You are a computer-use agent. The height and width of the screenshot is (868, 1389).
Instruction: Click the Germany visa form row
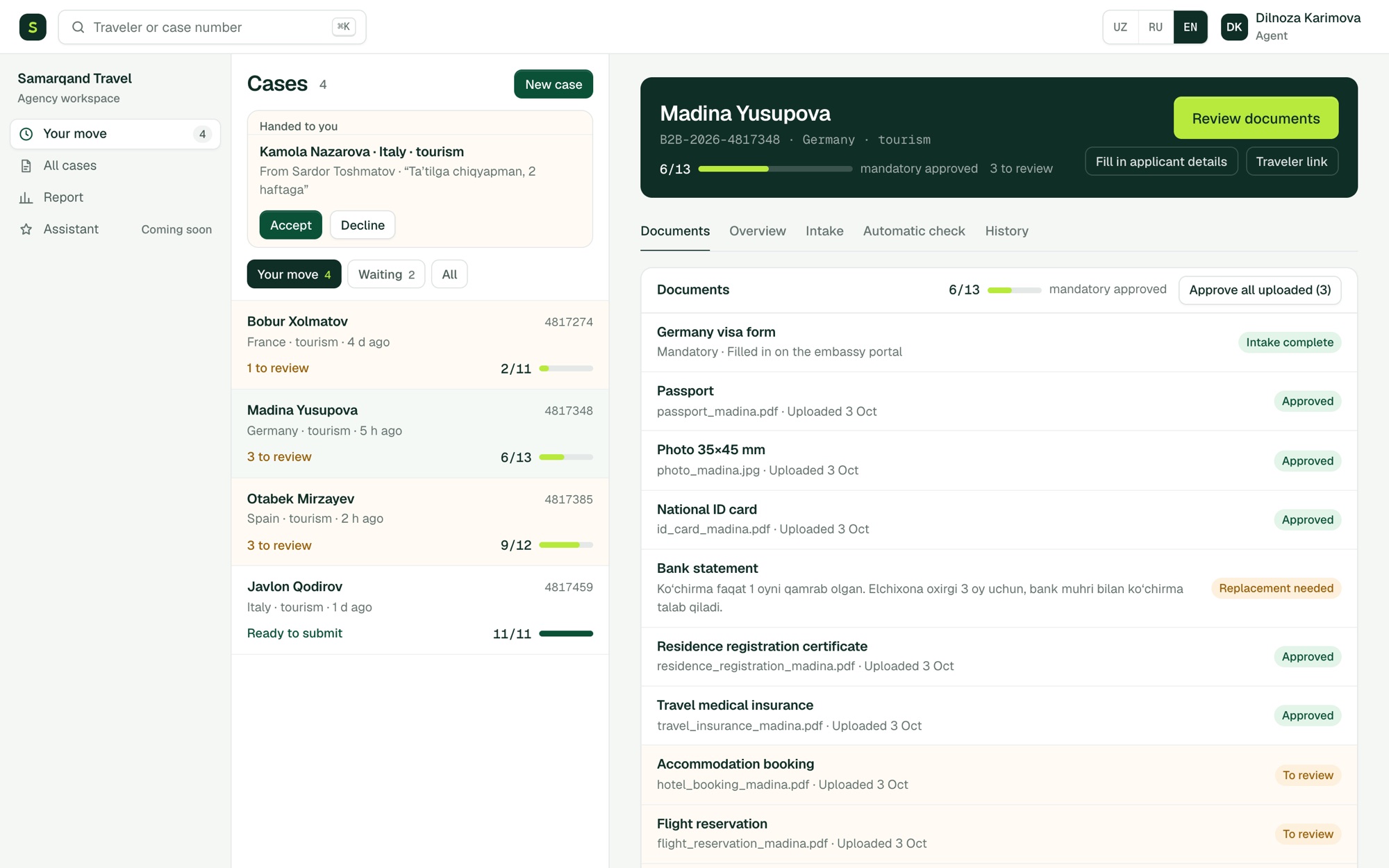[999, 342]
